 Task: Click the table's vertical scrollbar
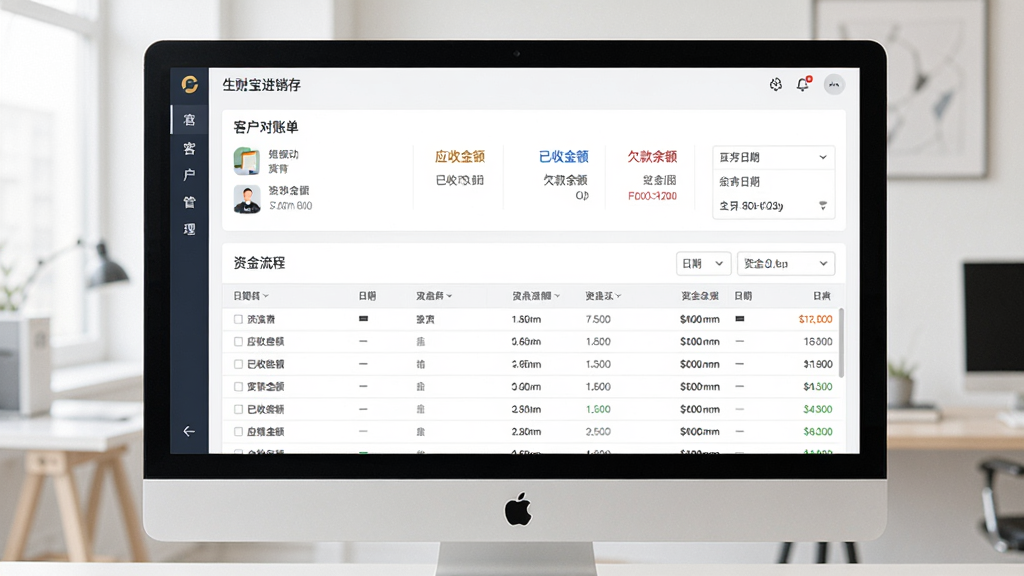point(841,343)
